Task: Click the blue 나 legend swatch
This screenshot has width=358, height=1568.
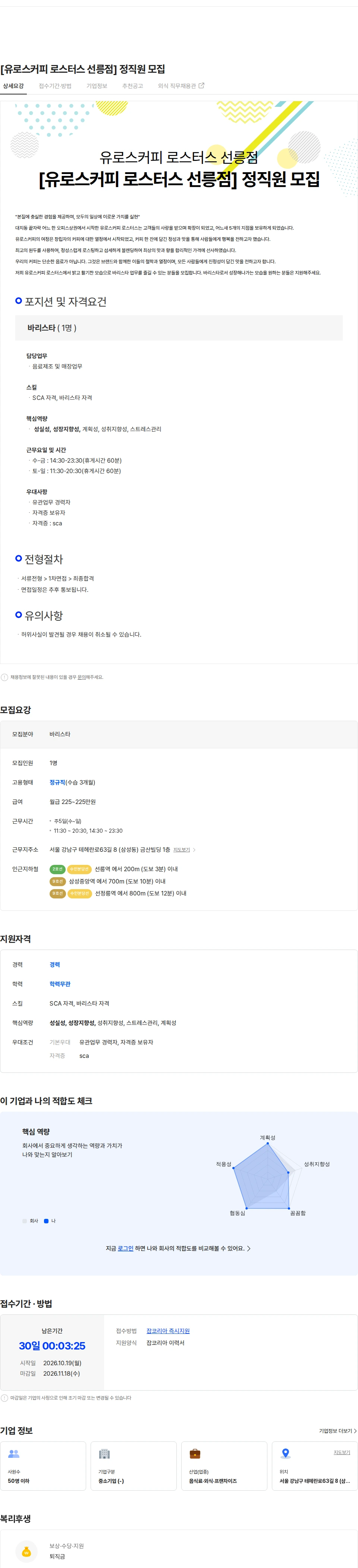Action: (46, 1220)
